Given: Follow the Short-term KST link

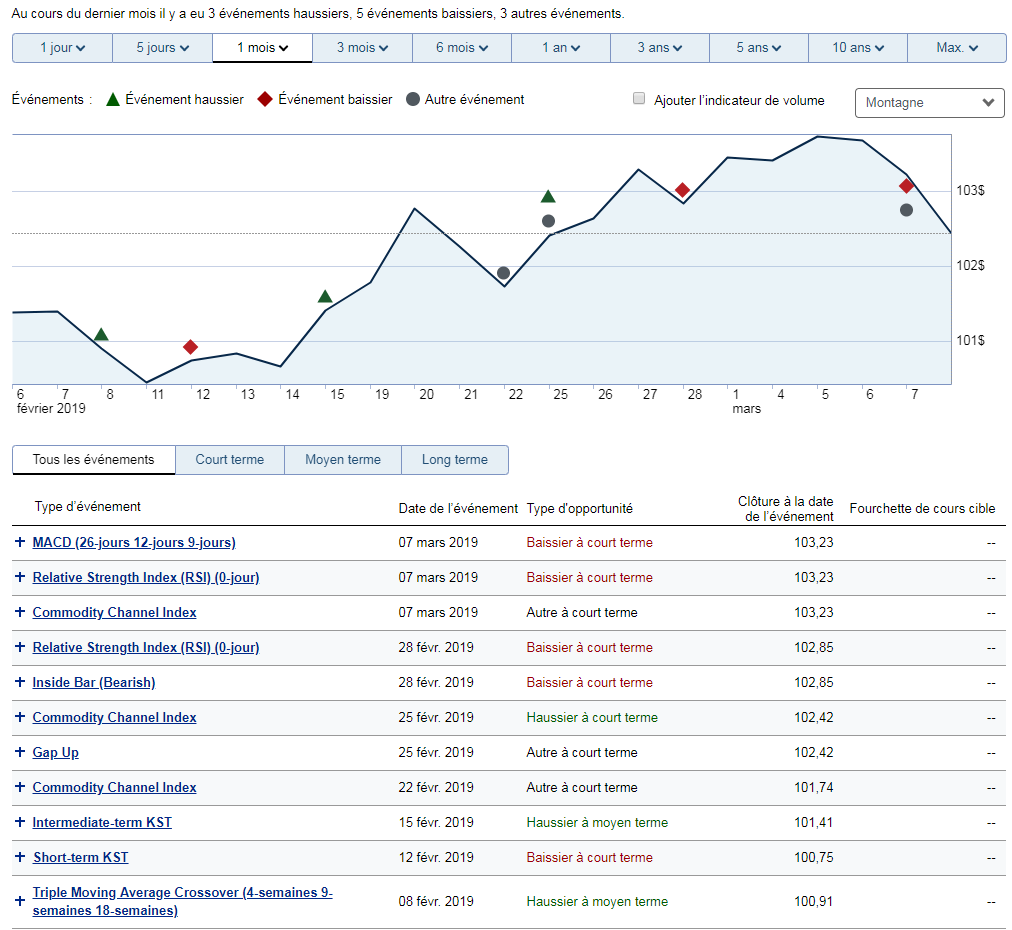Looking at the screenshot, I should tap(81, 856).
